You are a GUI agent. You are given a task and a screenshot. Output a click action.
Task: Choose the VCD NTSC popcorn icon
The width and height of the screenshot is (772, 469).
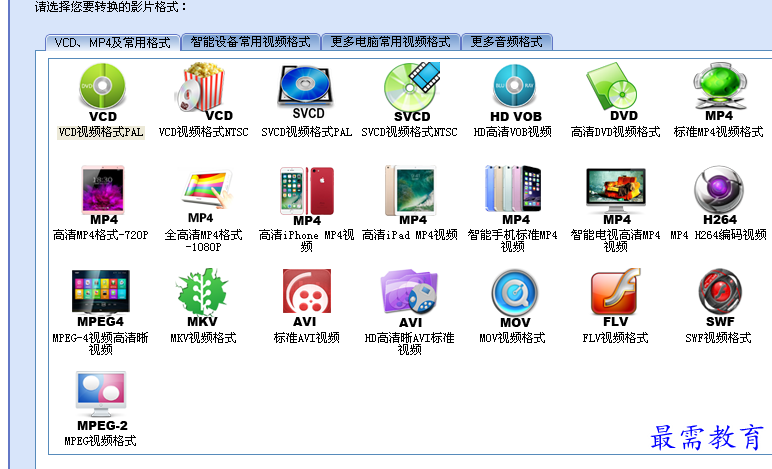pos(203,92)
